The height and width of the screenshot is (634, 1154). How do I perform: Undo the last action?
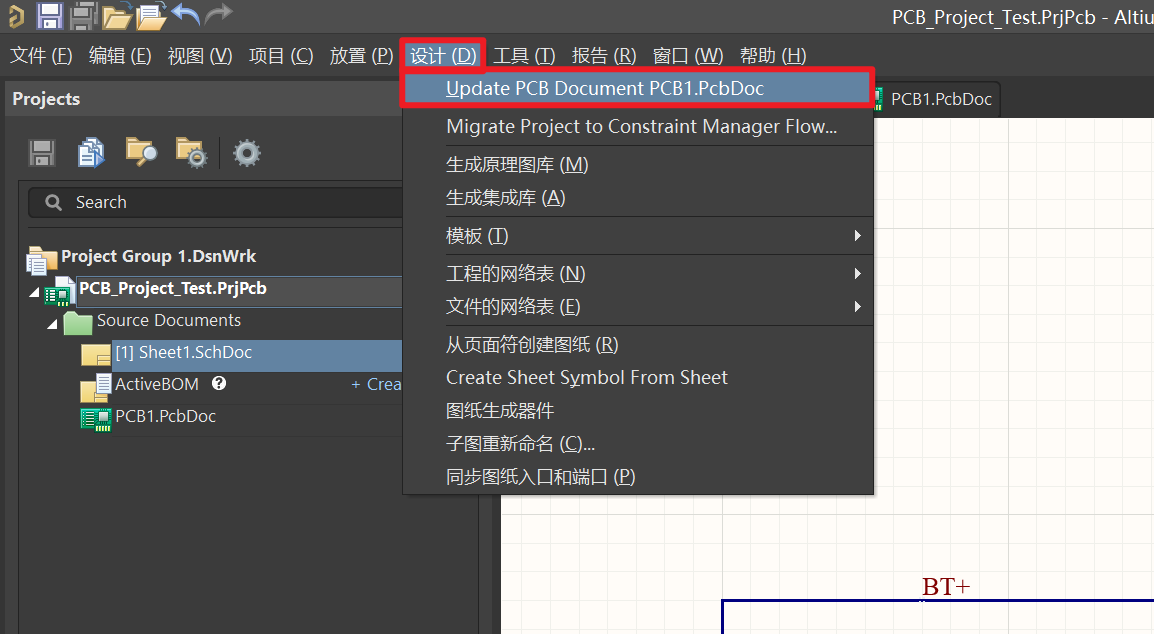click(x=185, y=14)
